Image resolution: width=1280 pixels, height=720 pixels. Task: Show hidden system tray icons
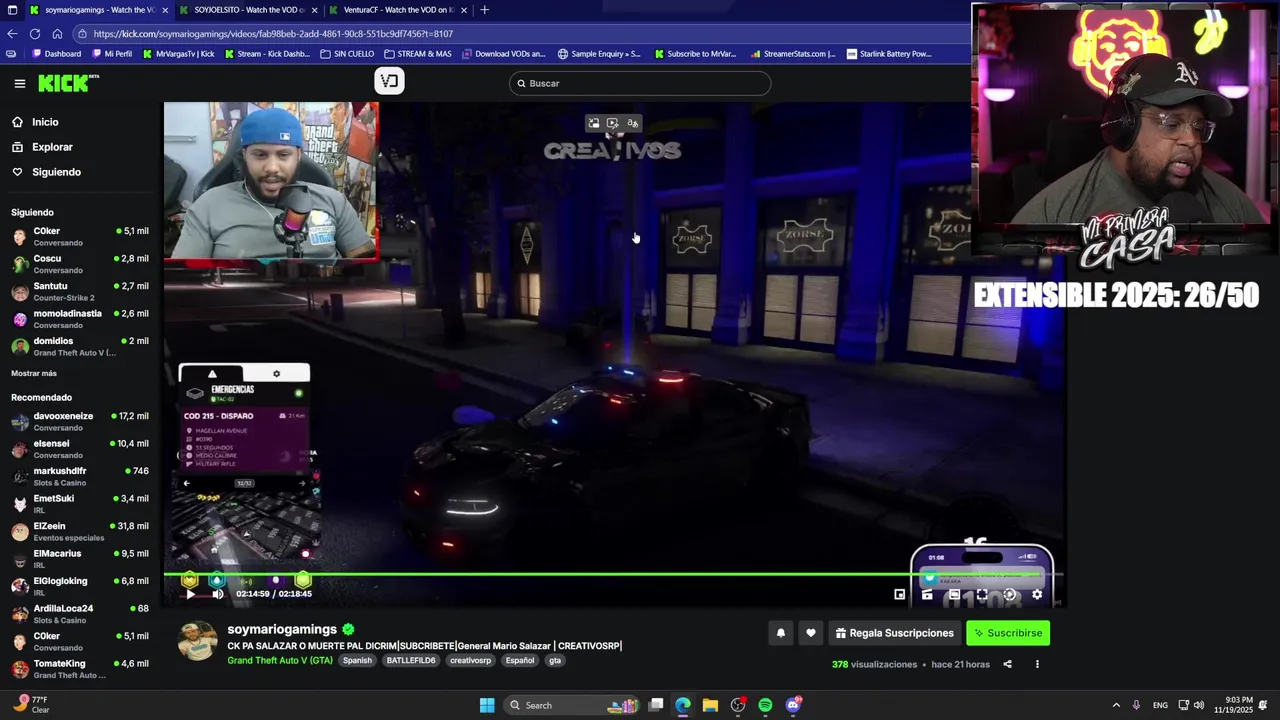coord(1116,705)
